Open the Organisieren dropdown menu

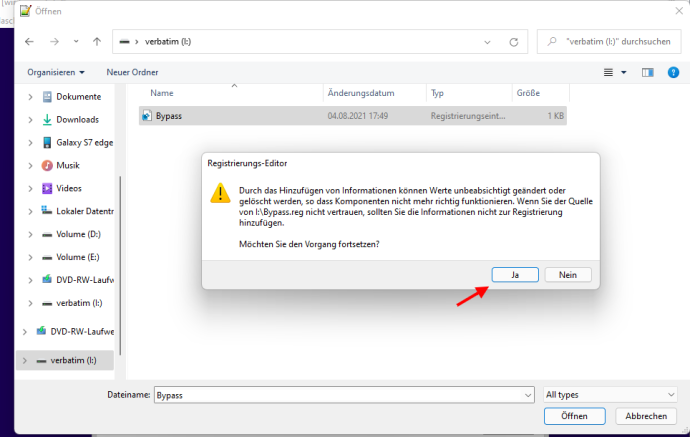(x=56, y=72)
